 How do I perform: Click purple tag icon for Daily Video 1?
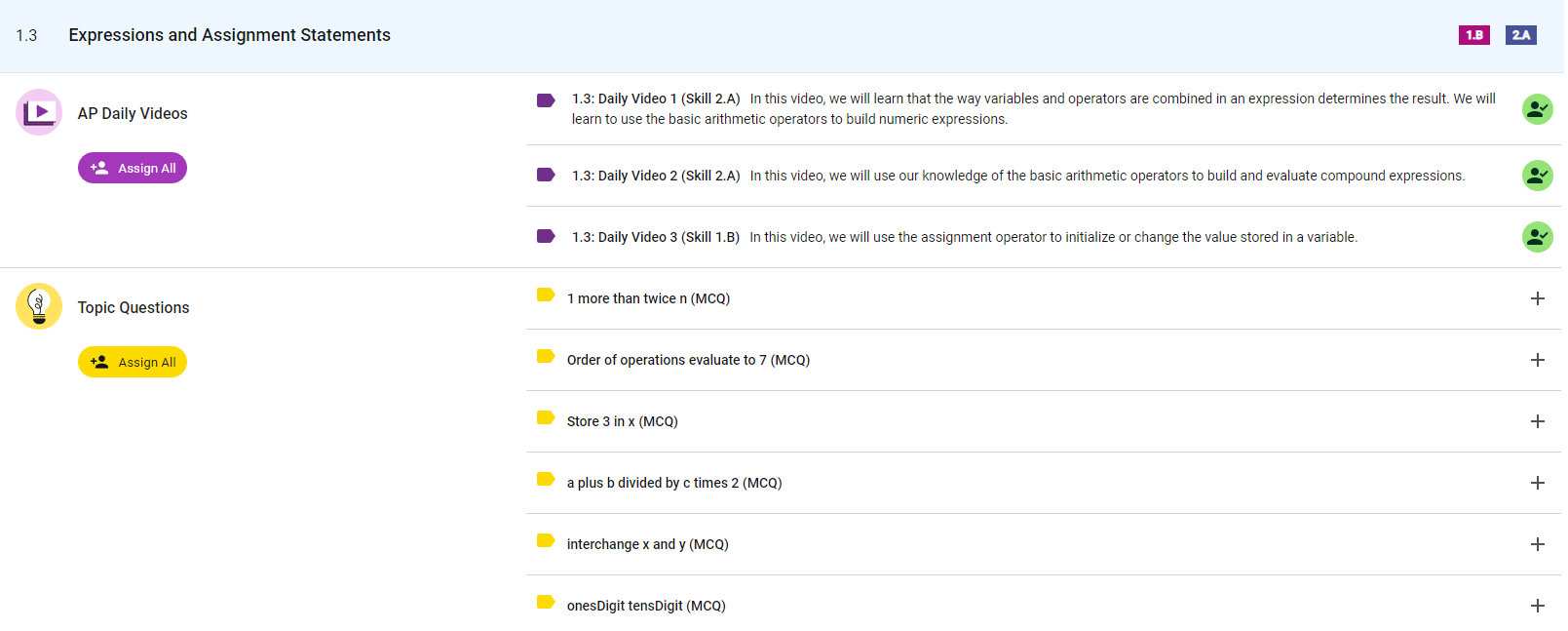click(546, 99)
